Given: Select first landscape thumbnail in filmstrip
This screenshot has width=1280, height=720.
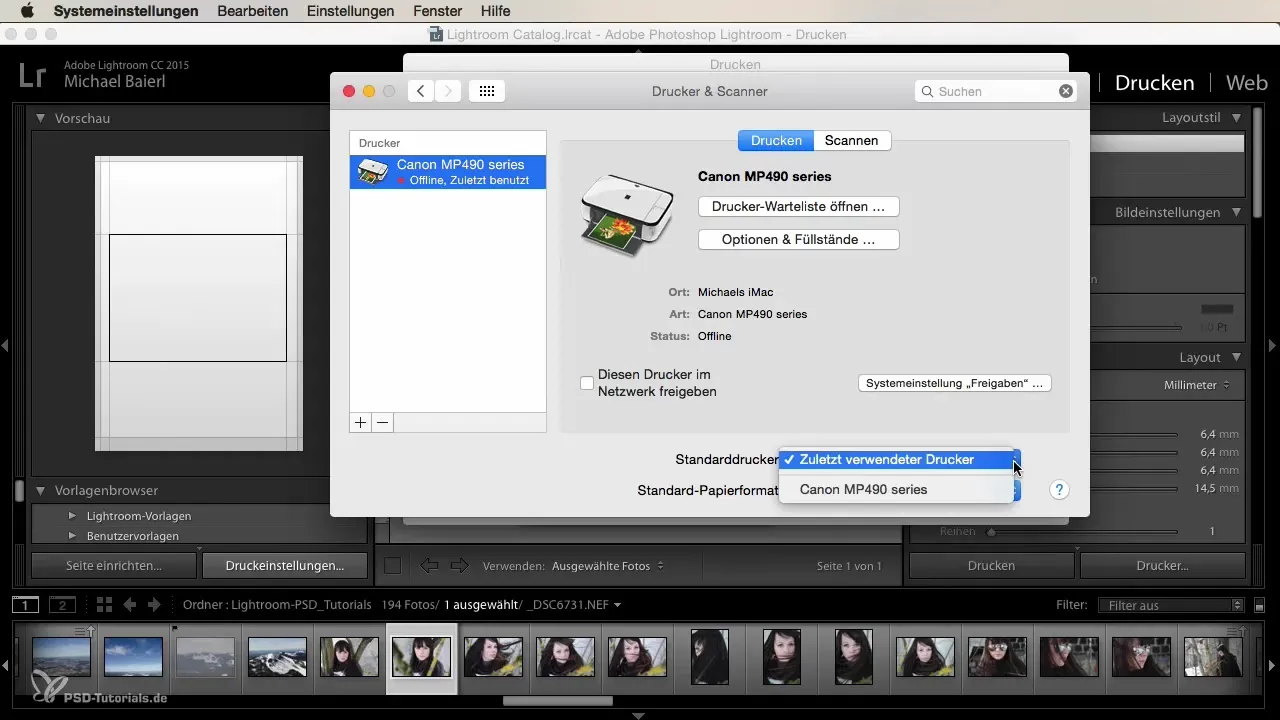Looking at the screenshot, I should click(61, 658).
